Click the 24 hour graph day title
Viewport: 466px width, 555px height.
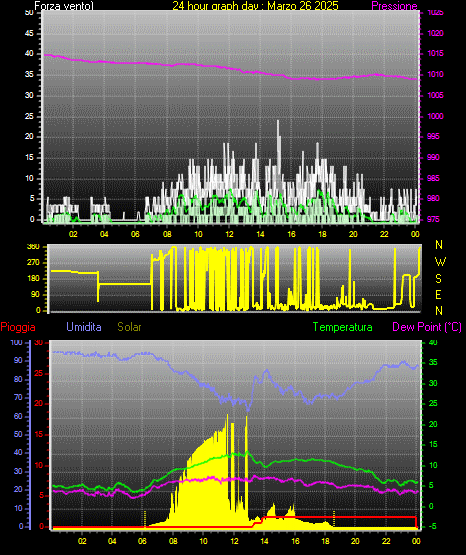[x=255, y=6]
